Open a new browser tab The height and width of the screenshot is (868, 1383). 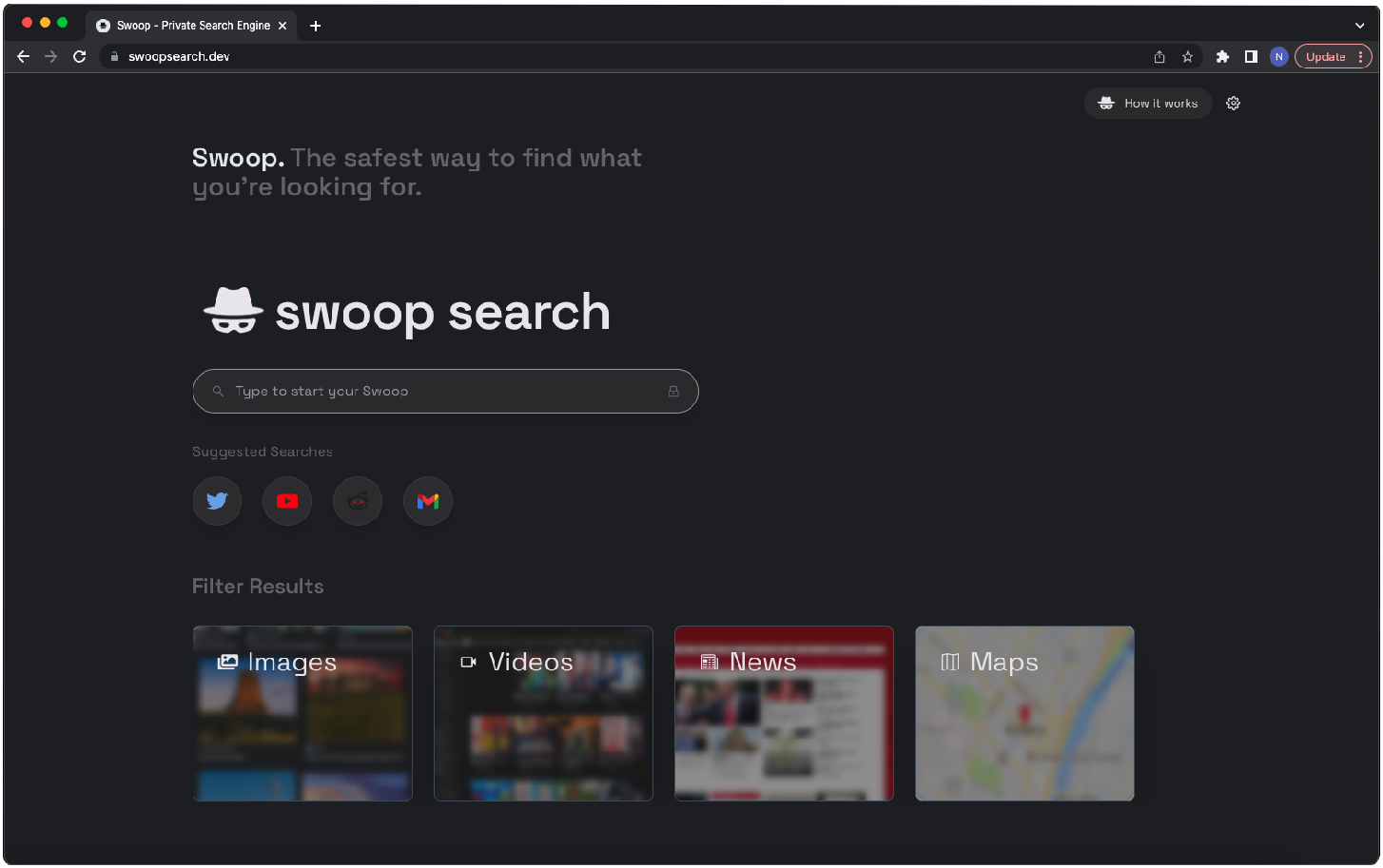click(x=316, y=26)
